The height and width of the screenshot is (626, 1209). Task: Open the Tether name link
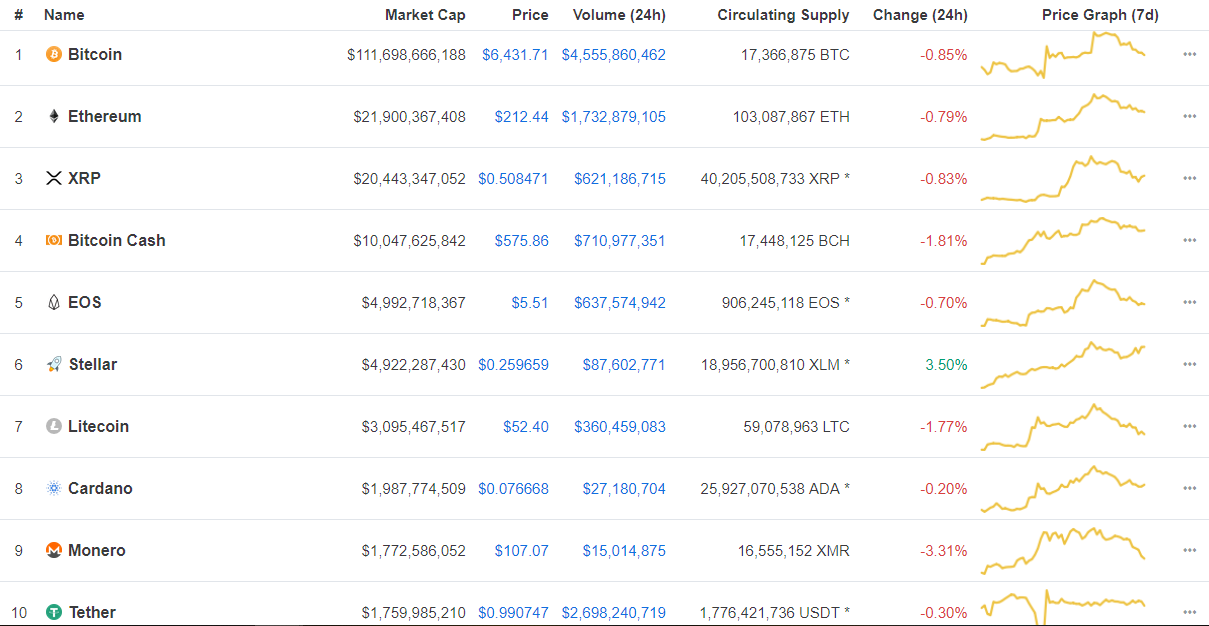(94, 613)
